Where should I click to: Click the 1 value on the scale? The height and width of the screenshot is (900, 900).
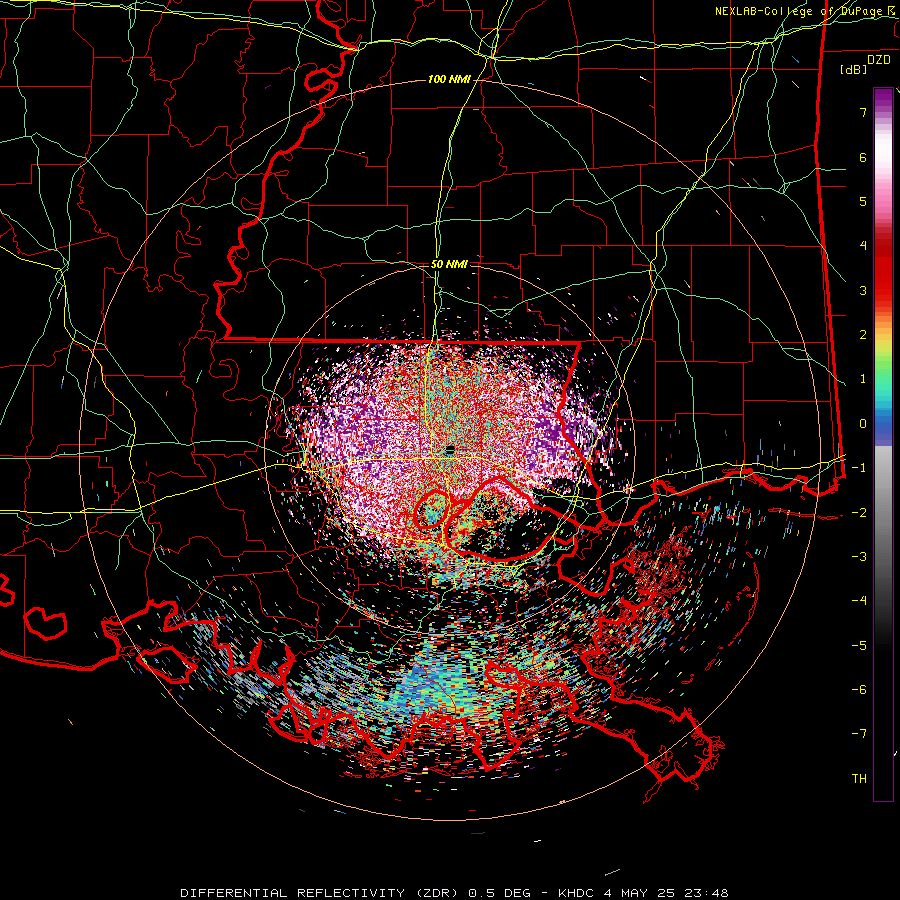(863, 379)
